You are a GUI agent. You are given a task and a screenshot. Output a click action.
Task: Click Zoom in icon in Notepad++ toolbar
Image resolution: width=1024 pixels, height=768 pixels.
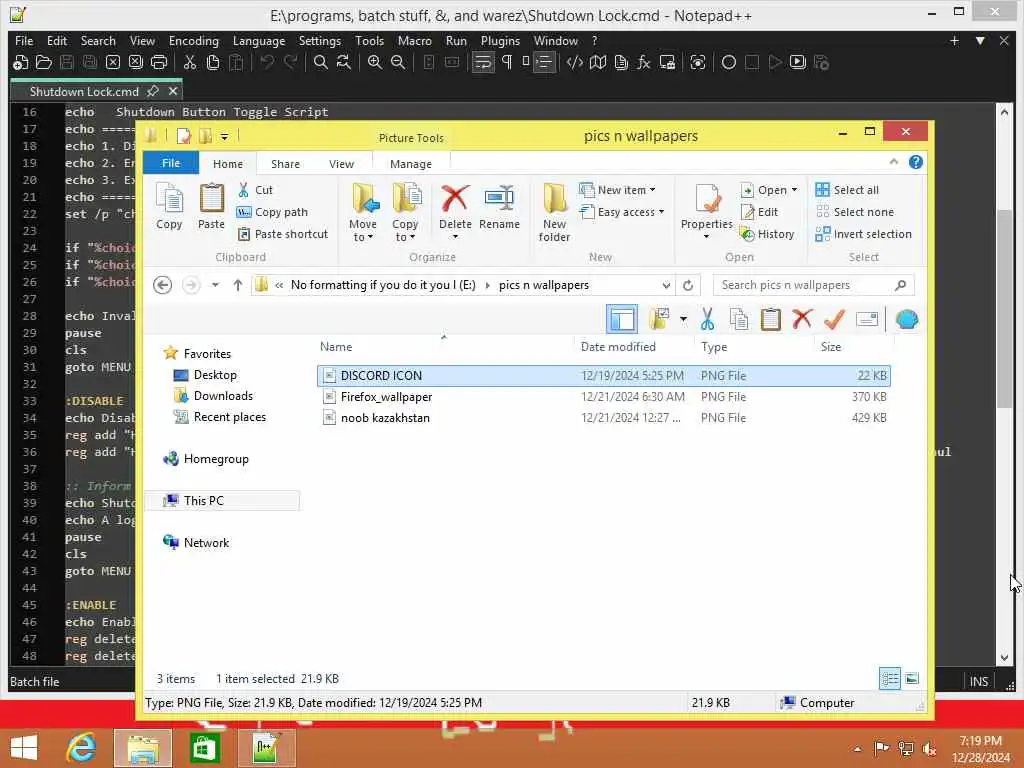[375, 63]
